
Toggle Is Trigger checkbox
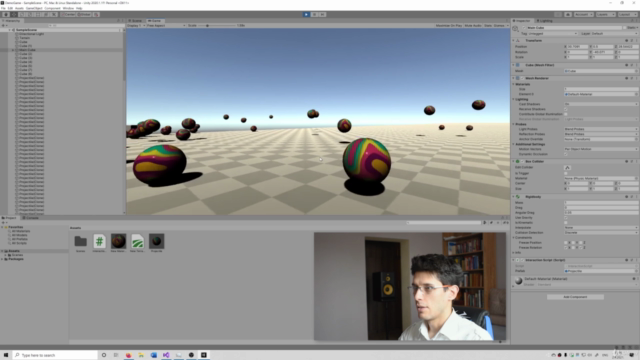[x=566, y=173]
